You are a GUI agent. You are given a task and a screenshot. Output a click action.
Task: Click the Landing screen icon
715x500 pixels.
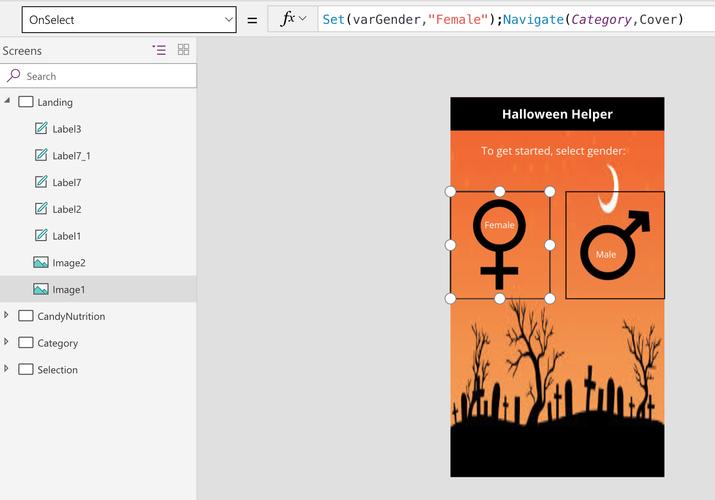point(26,102)
